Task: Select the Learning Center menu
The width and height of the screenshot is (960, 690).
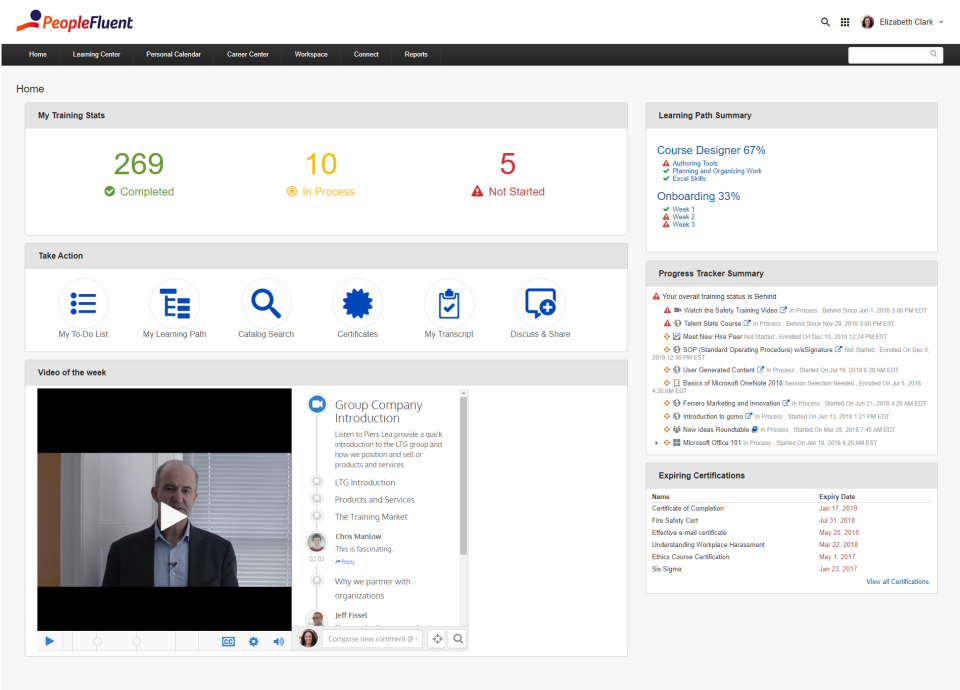Action: pyautogui.click(x=96, y=55)
